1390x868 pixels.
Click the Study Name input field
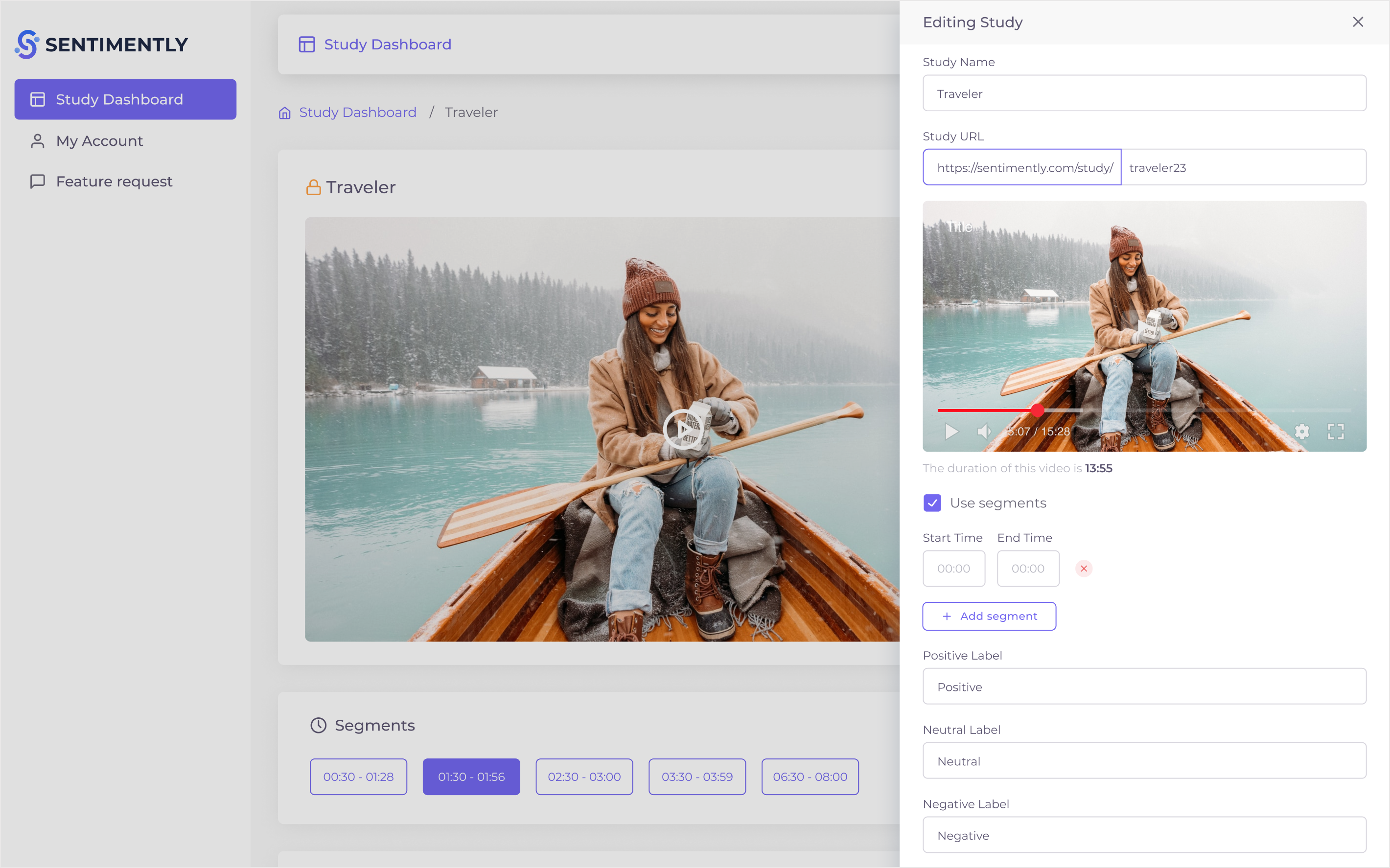coord(1144,93)
